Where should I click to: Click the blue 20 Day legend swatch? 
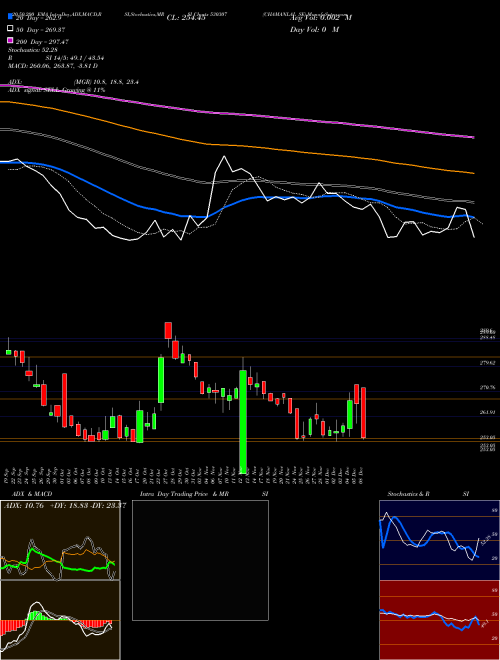[x=11, y=16]
